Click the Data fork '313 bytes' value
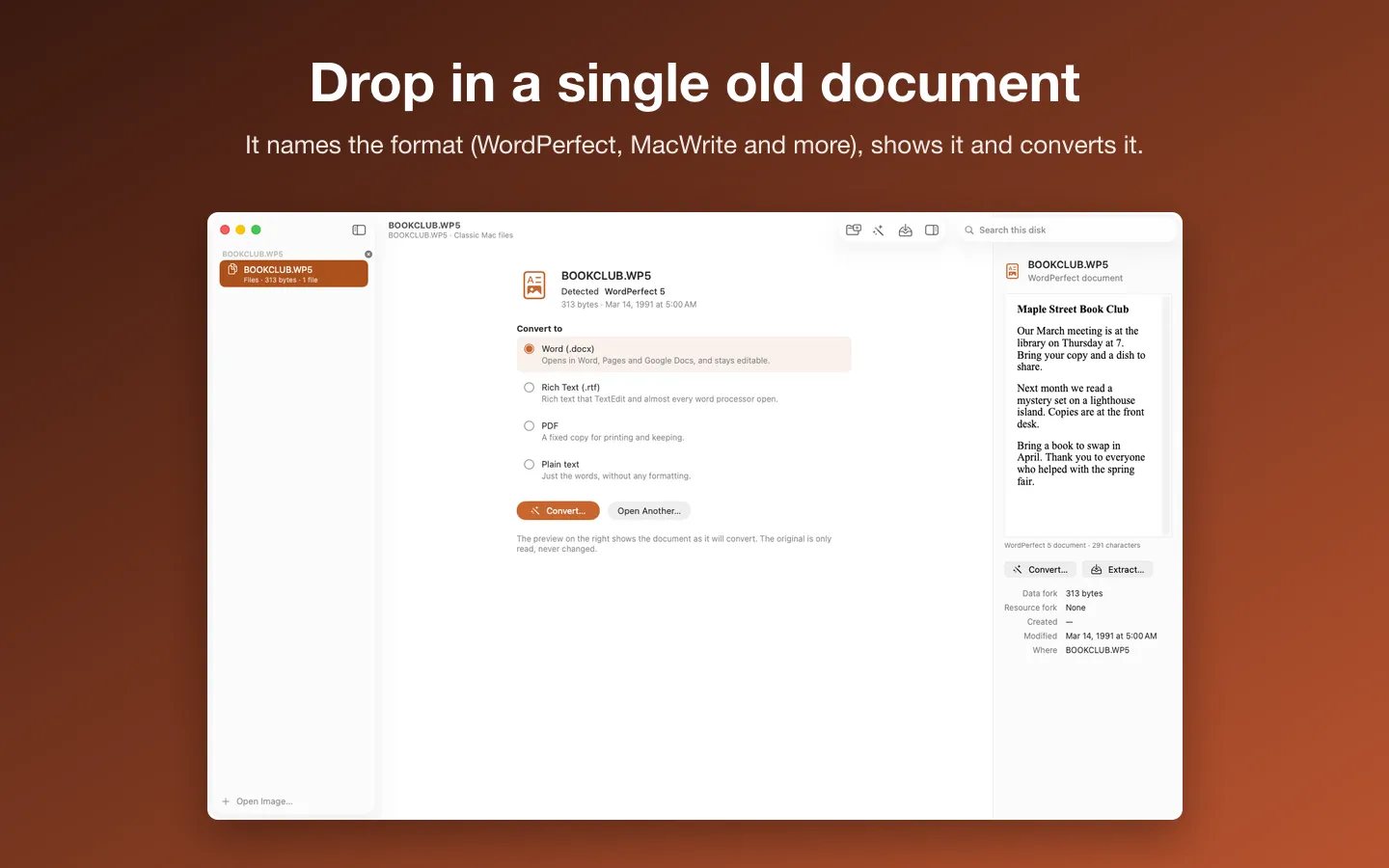This screenshot has height=868, width=1389. [x=1084, y=594]
